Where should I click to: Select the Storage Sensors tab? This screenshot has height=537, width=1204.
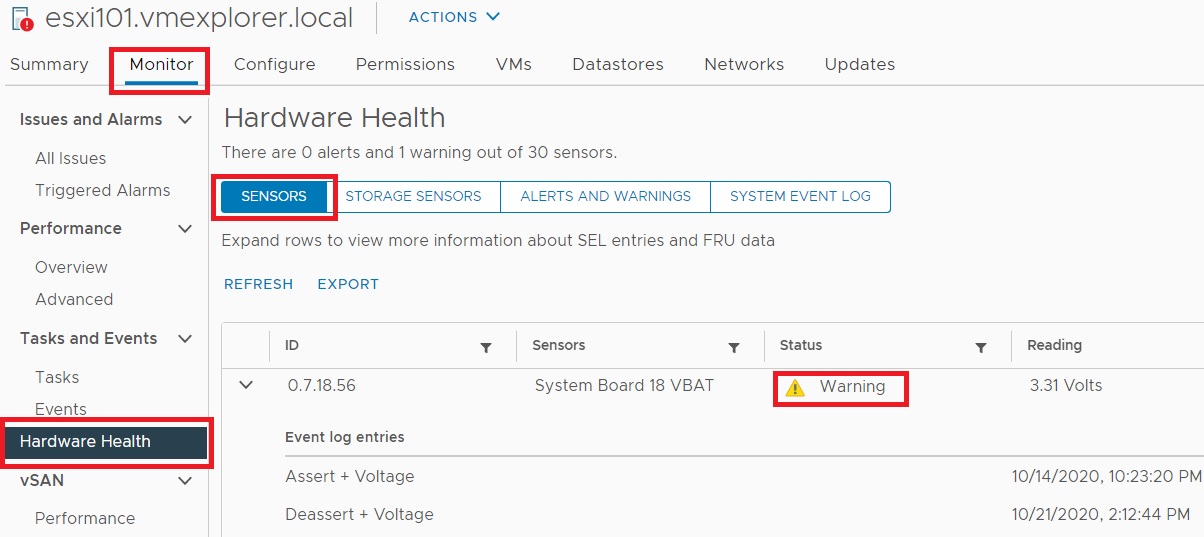(413, 196)
